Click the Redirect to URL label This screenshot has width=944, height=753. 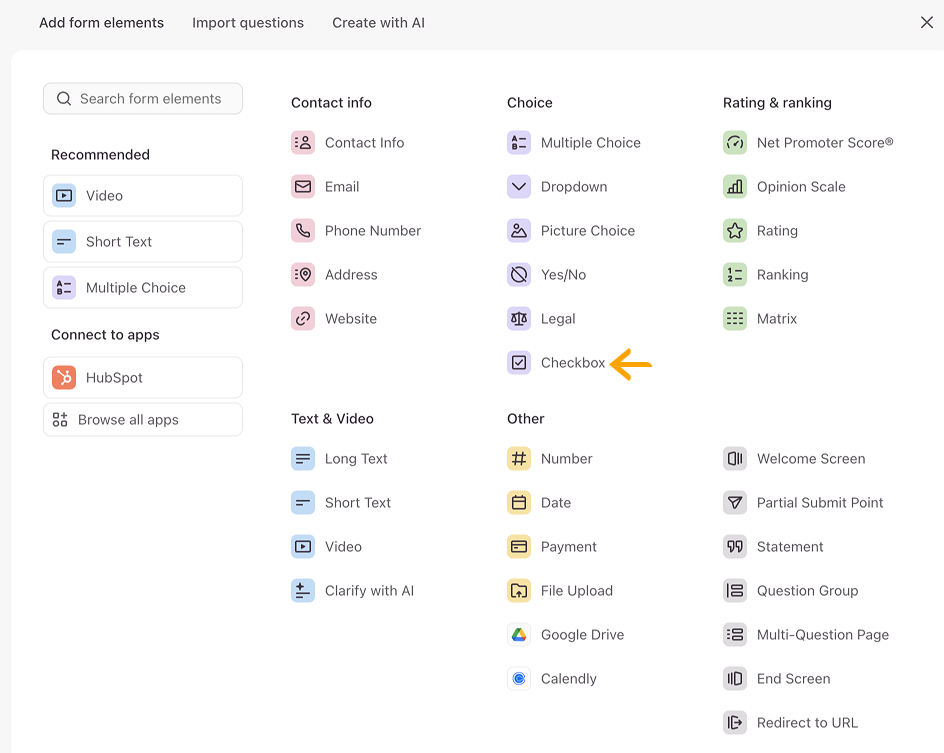click(x=807, y=722)
